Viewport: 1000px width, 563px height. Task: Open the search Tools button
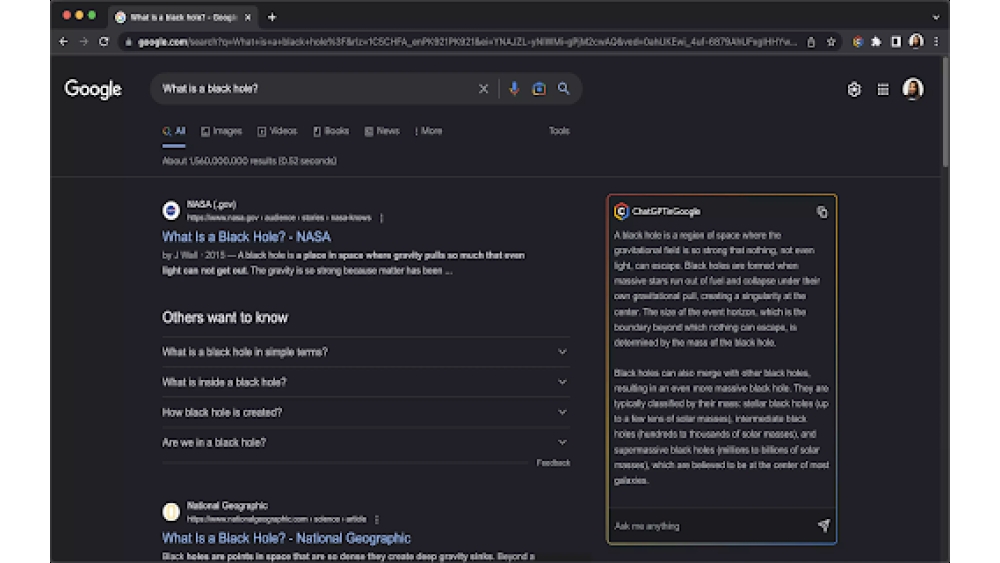(559, 131)
